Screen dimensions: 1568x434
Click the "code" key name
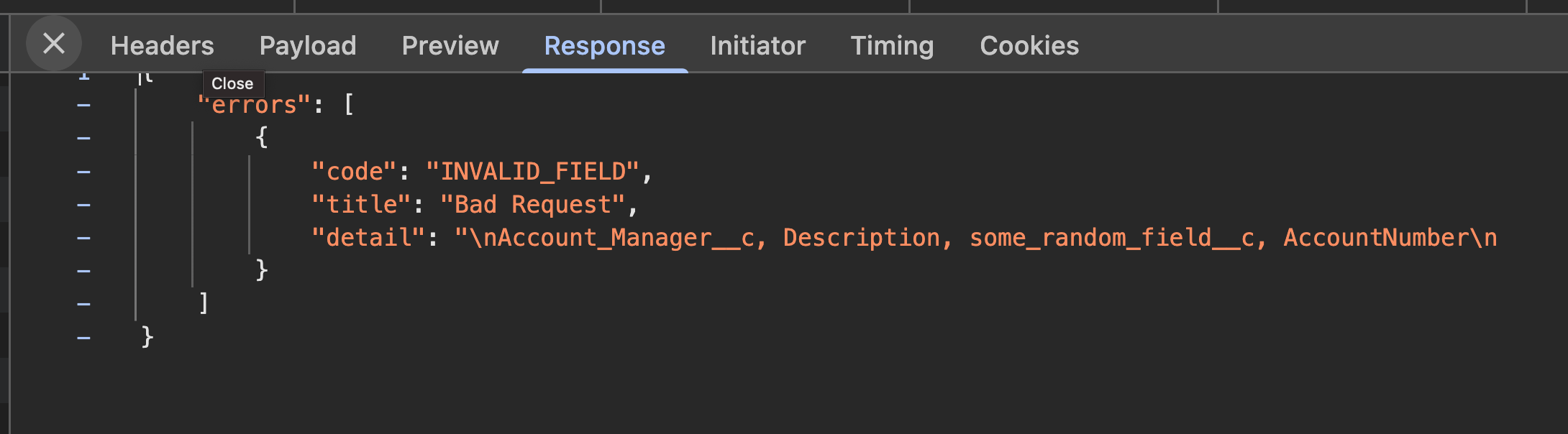[354, 172]
